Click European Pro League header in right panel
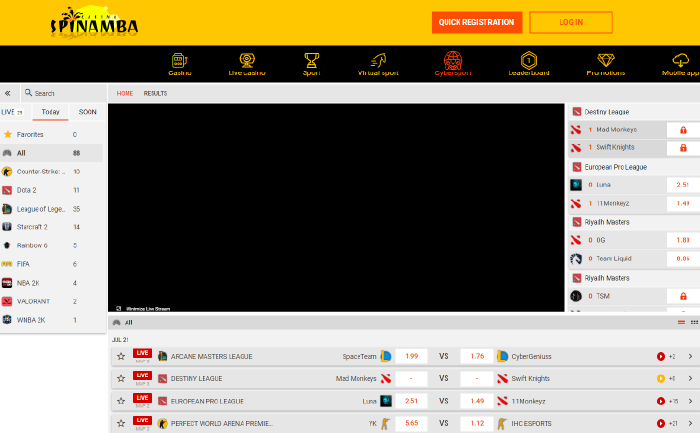This screenshot has height=433, width=700. click(x=634, y=167)
